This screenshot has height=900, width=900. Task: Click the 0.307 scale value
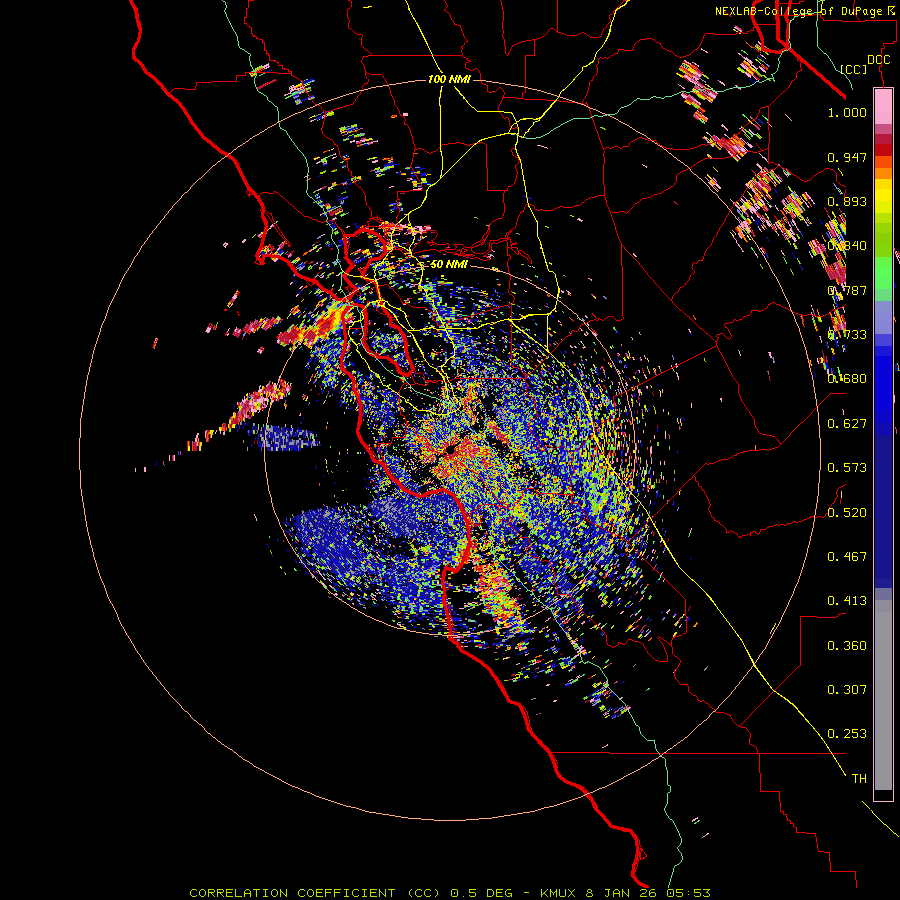[x=847, y=690]
